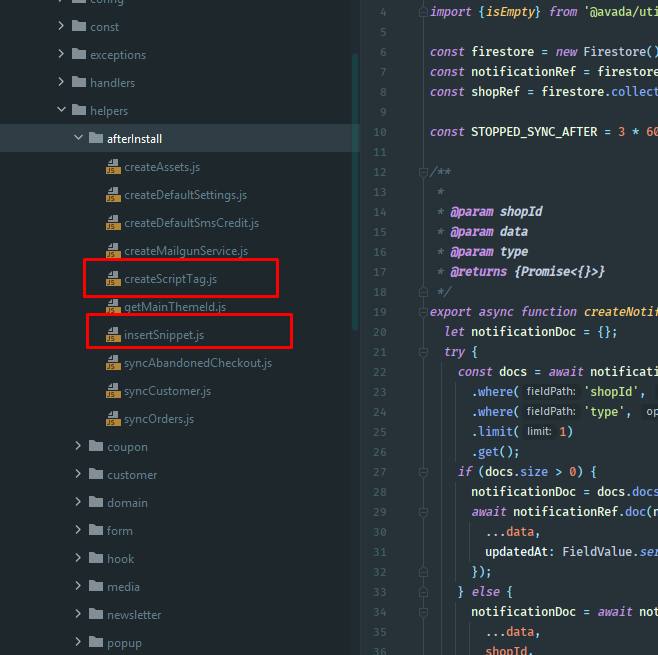Click the JS icon beside createDefaultSettings.js
Screen dimensions: 658x655
(x=113, y=195)
